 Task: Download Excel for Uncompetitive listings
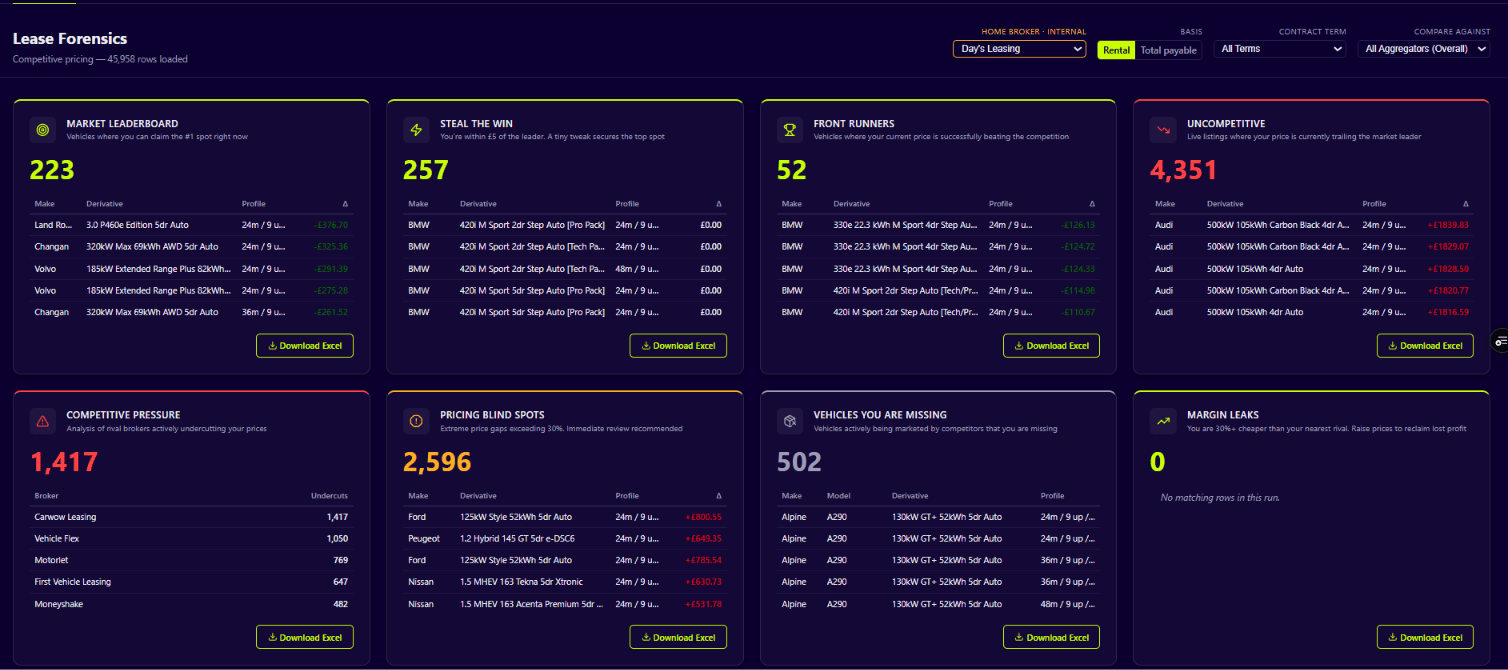coord(1425,346)
